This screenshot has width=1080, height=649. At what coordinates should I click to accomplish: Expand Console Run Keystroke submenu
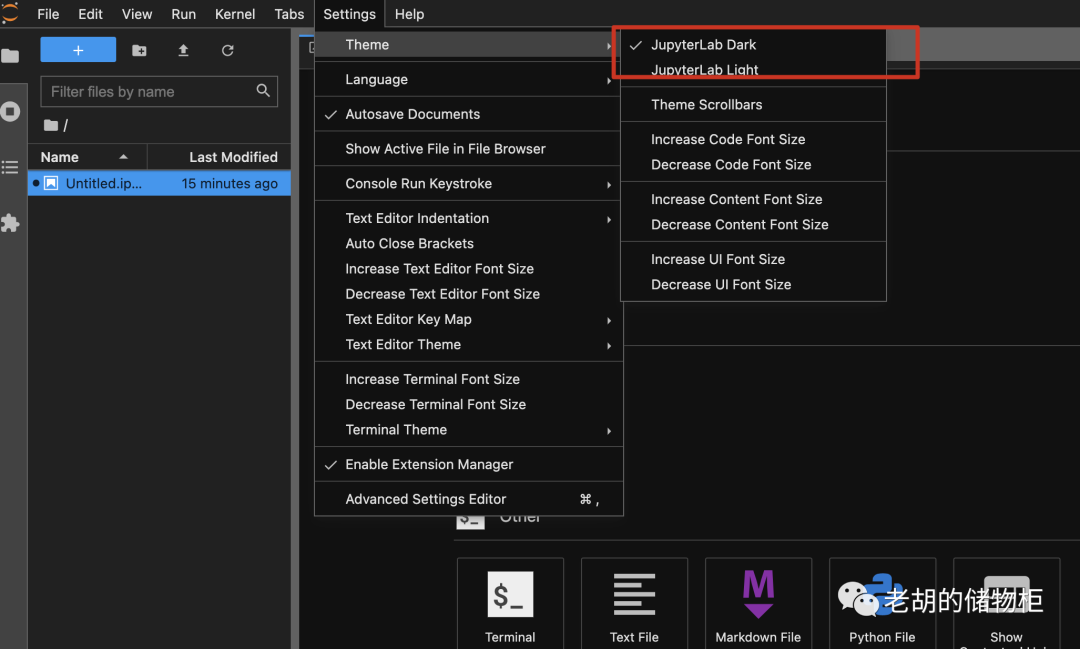pos(468,184)
